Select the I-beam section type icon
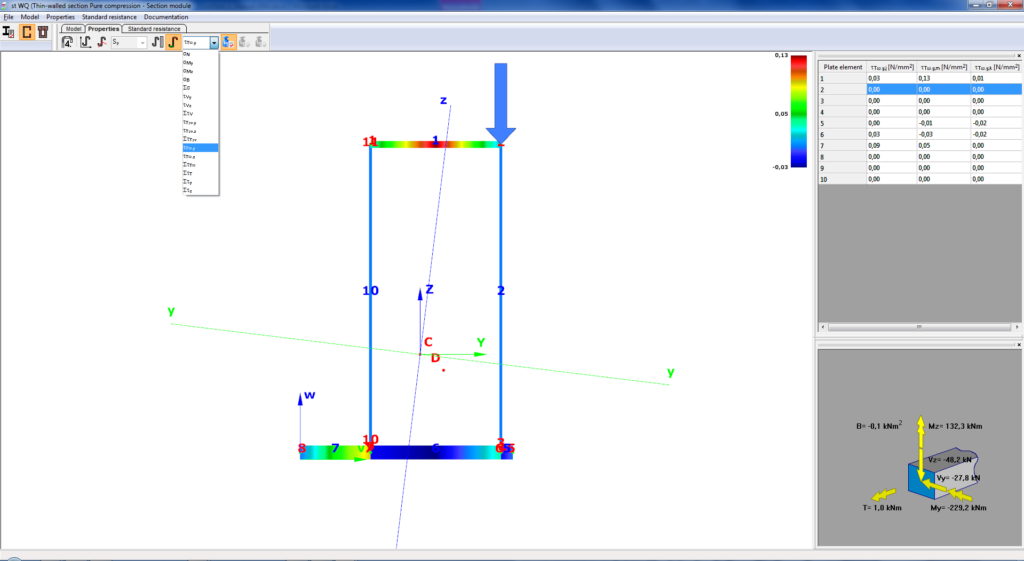The width and height of the screenshot is (1024, 561). click(8, 32)
